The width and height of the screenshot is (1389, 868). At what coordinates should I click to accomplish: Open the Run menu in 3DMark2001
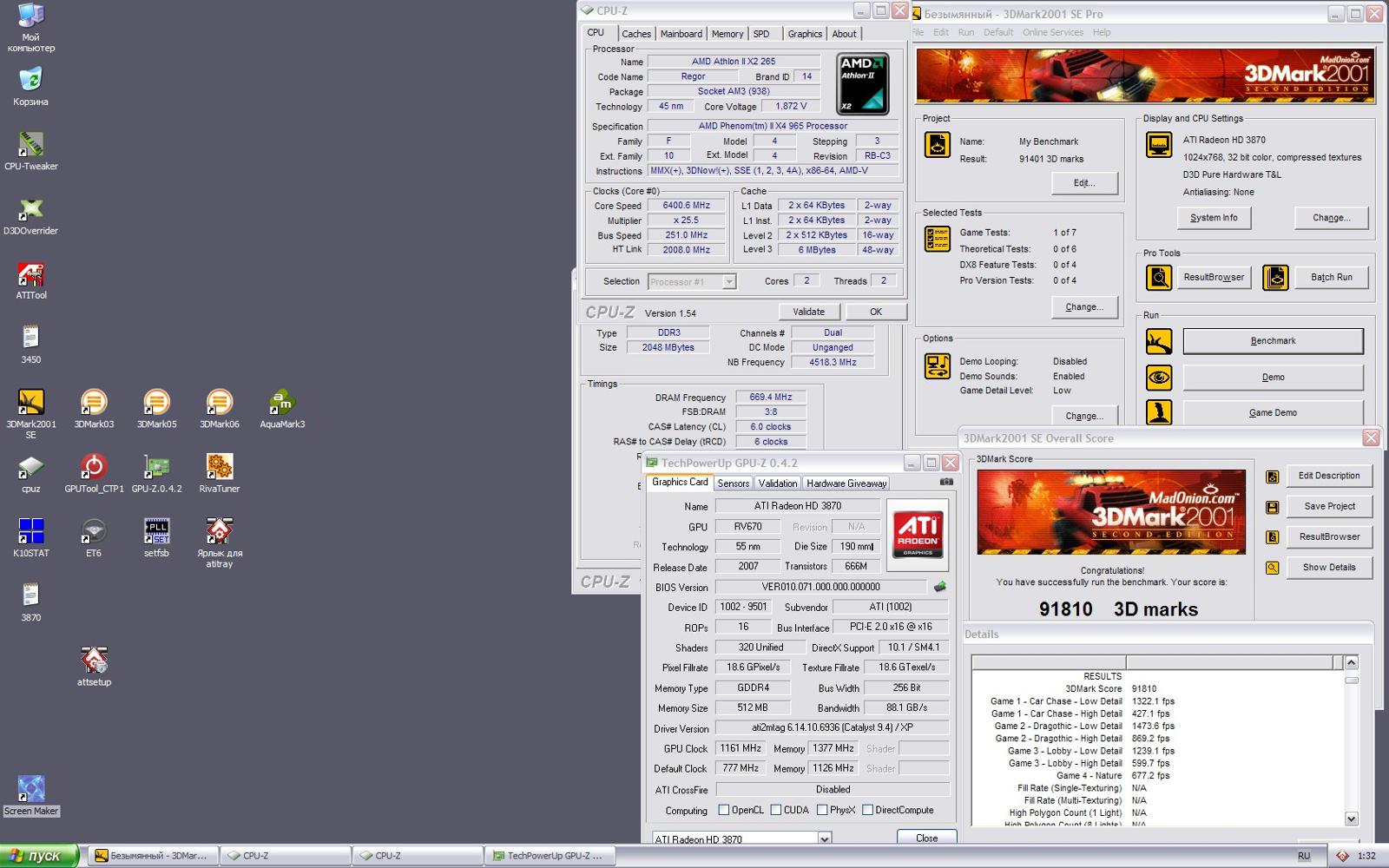966,32
